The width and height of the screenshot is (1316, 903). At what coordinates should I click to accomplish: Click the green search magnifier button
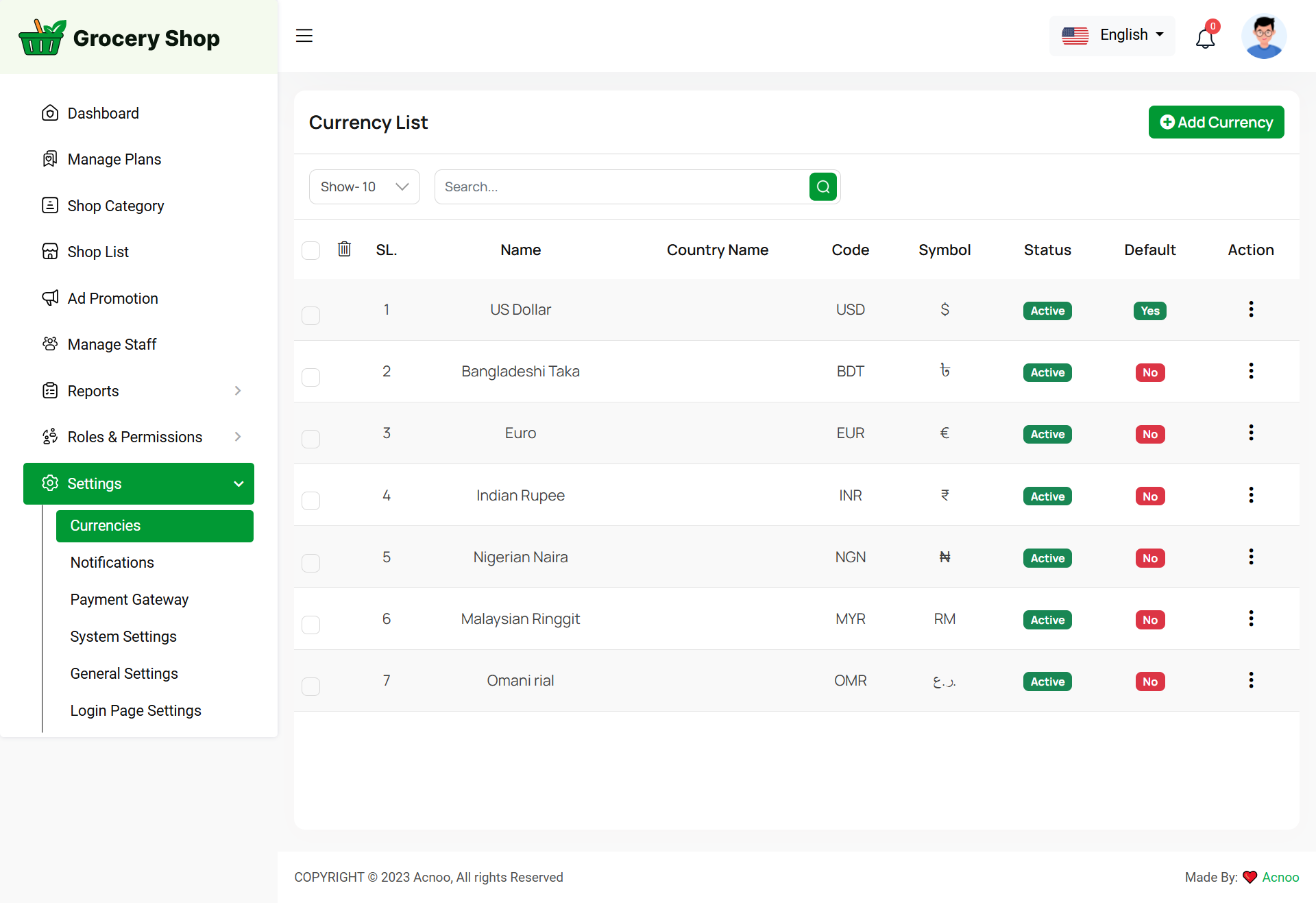pyautogui.click(x=822, y=186)
